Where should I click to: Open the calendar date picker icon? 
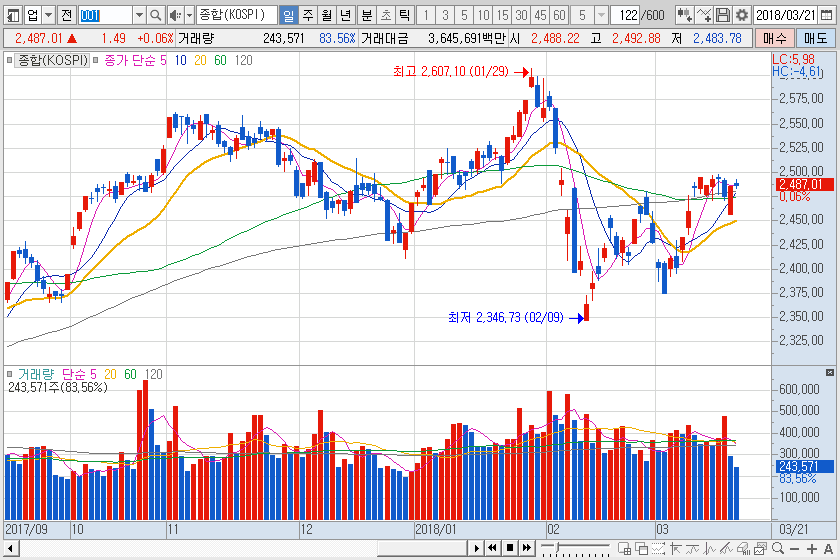point(828,15)
